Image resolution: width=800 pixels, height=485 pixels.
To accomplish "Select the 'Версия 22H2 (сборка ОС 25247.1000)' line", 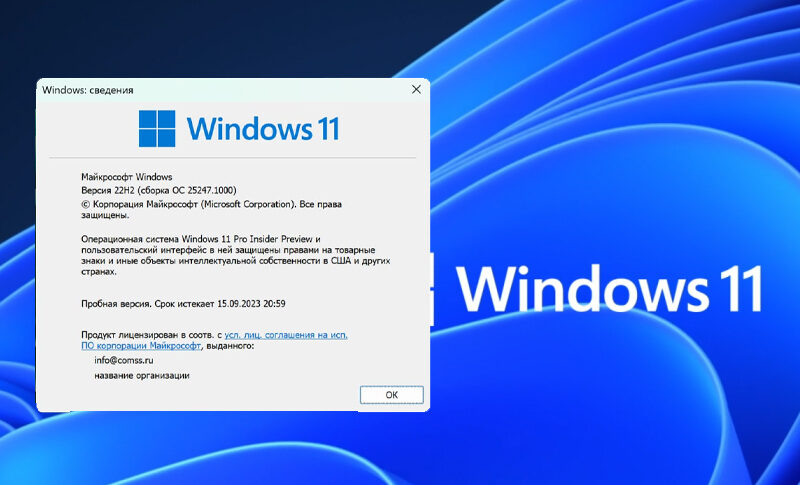I will point(159,190).
